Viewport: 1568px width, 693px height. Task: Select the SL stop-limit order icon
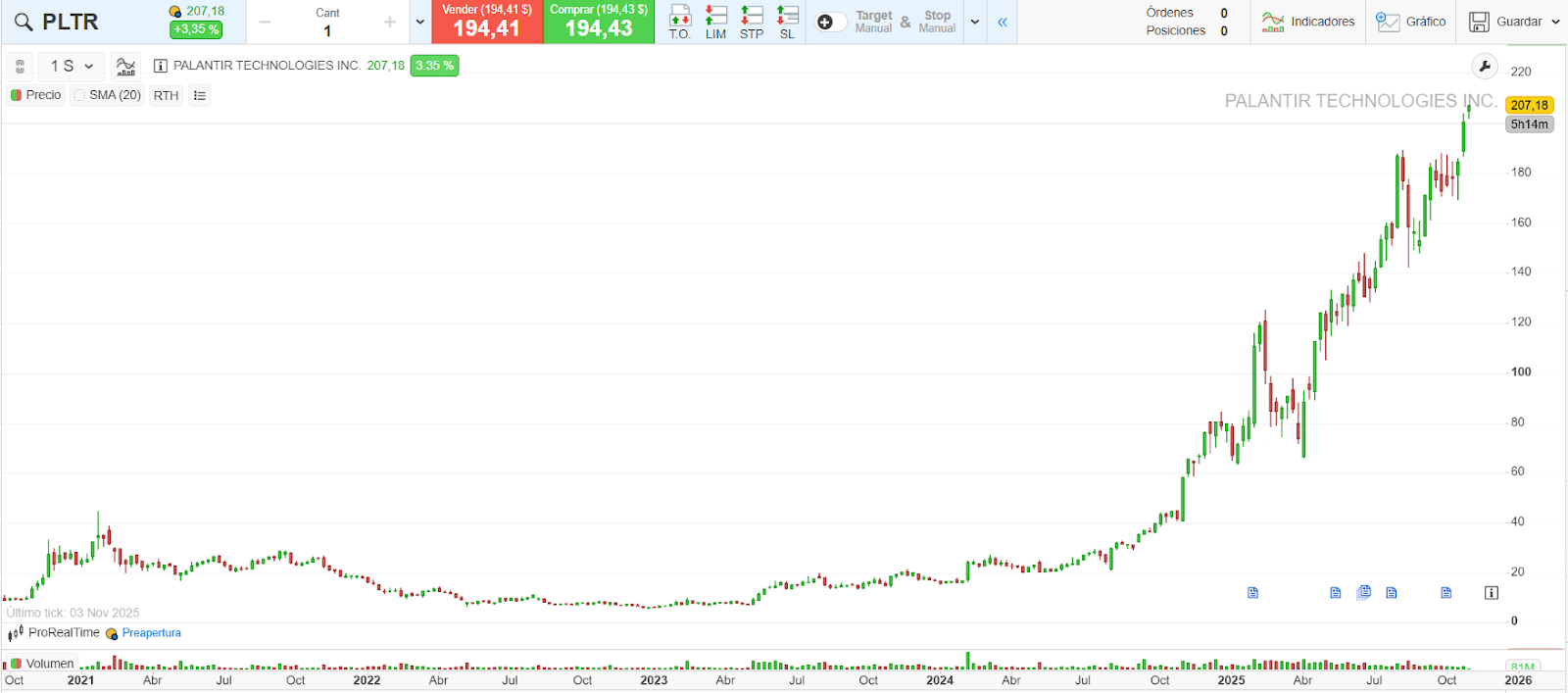pos(787,22)
